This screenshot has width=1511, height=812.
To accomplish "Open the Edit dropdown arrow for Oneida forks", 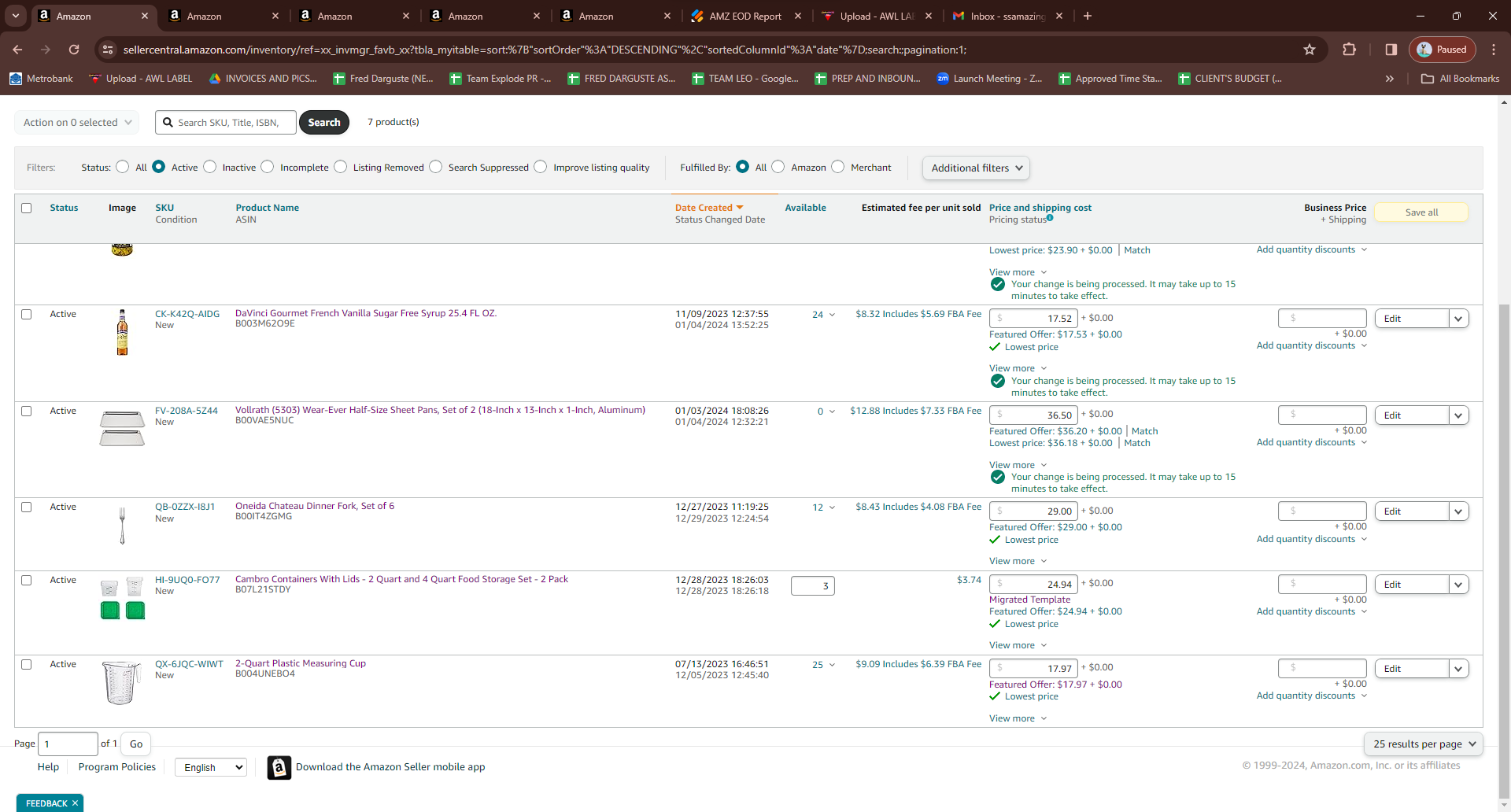I will click(1458, 511).
